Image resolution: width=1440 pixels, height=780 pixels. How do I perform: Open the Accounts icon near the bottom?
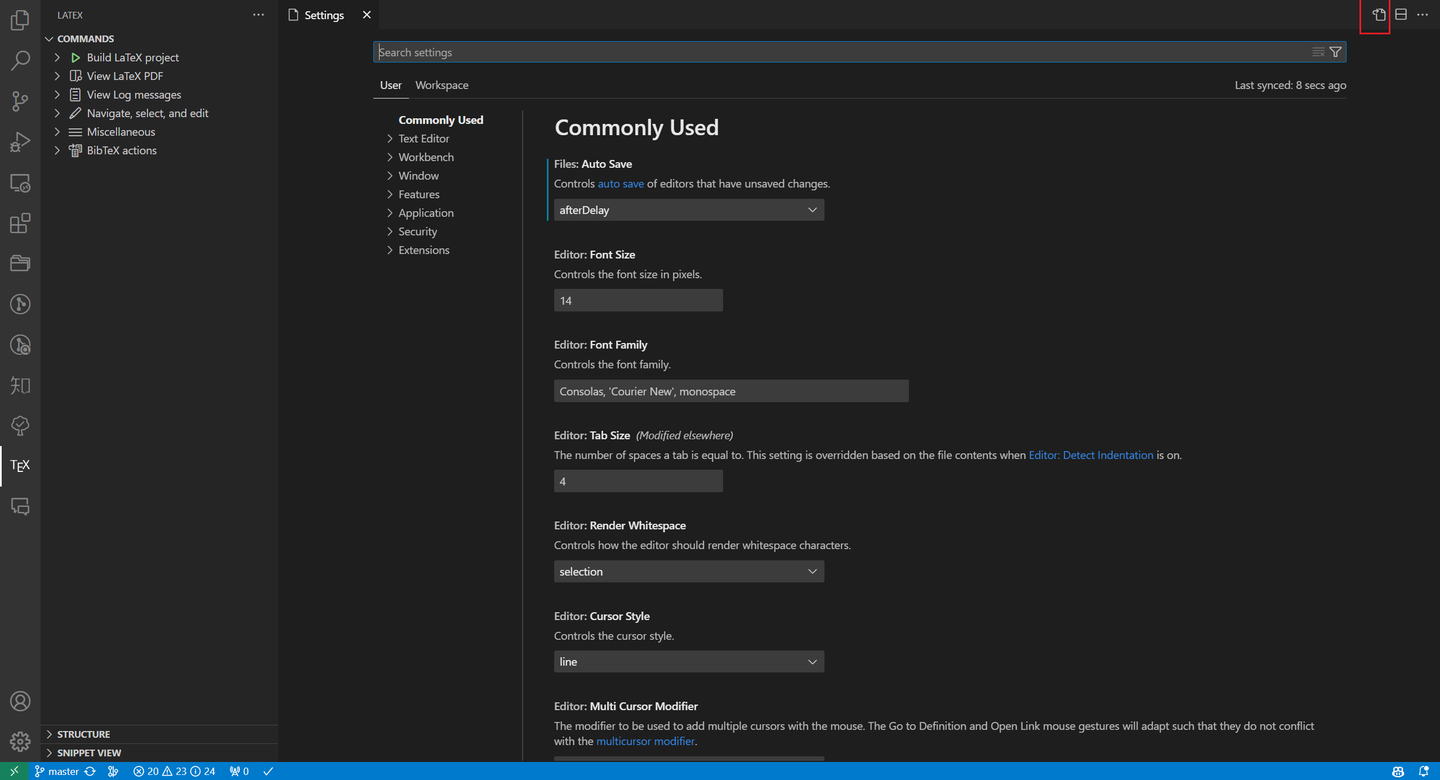tap(20, 701)
